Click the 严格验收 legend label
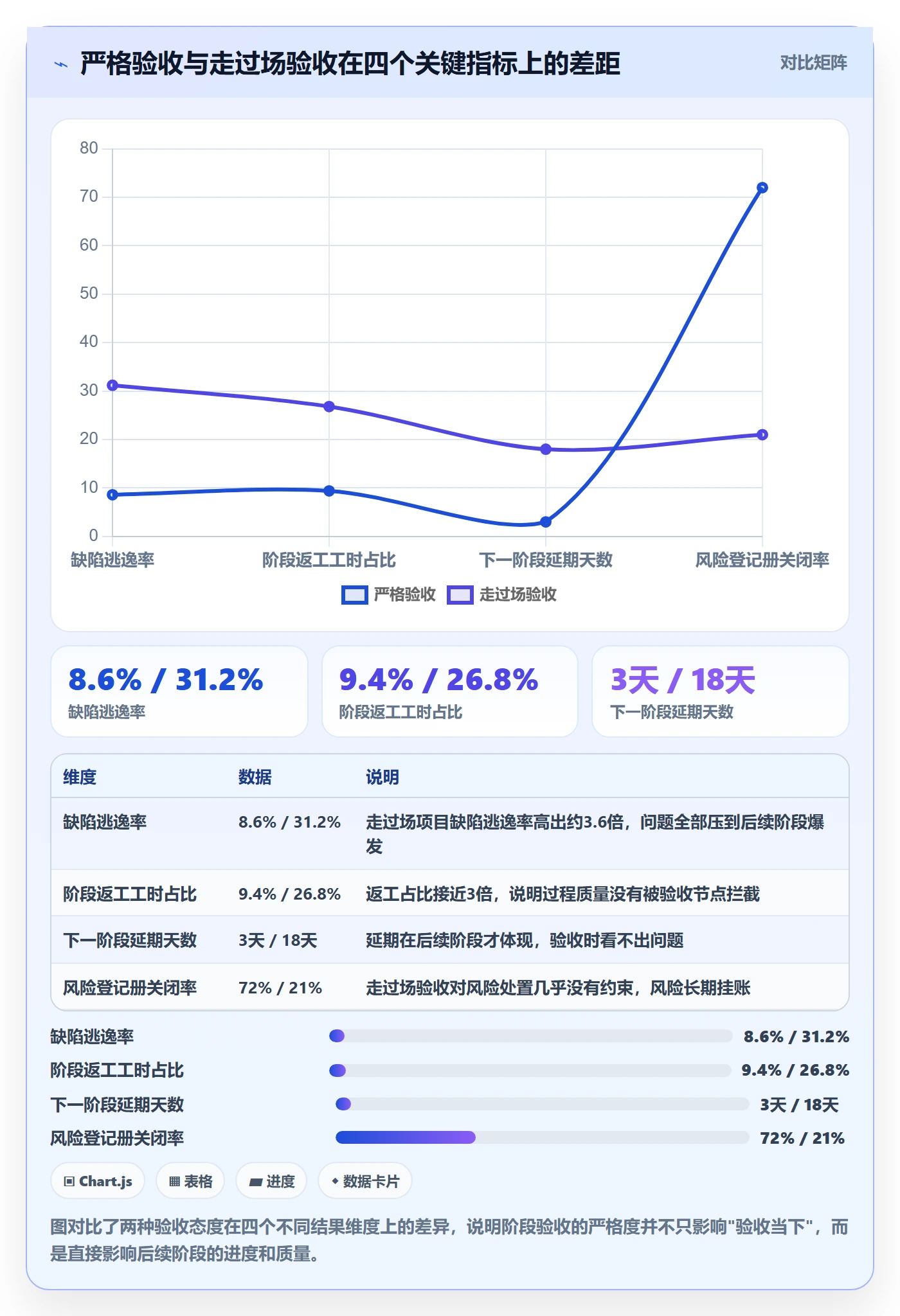This screenshot has height=1316, width=900. 404,594
